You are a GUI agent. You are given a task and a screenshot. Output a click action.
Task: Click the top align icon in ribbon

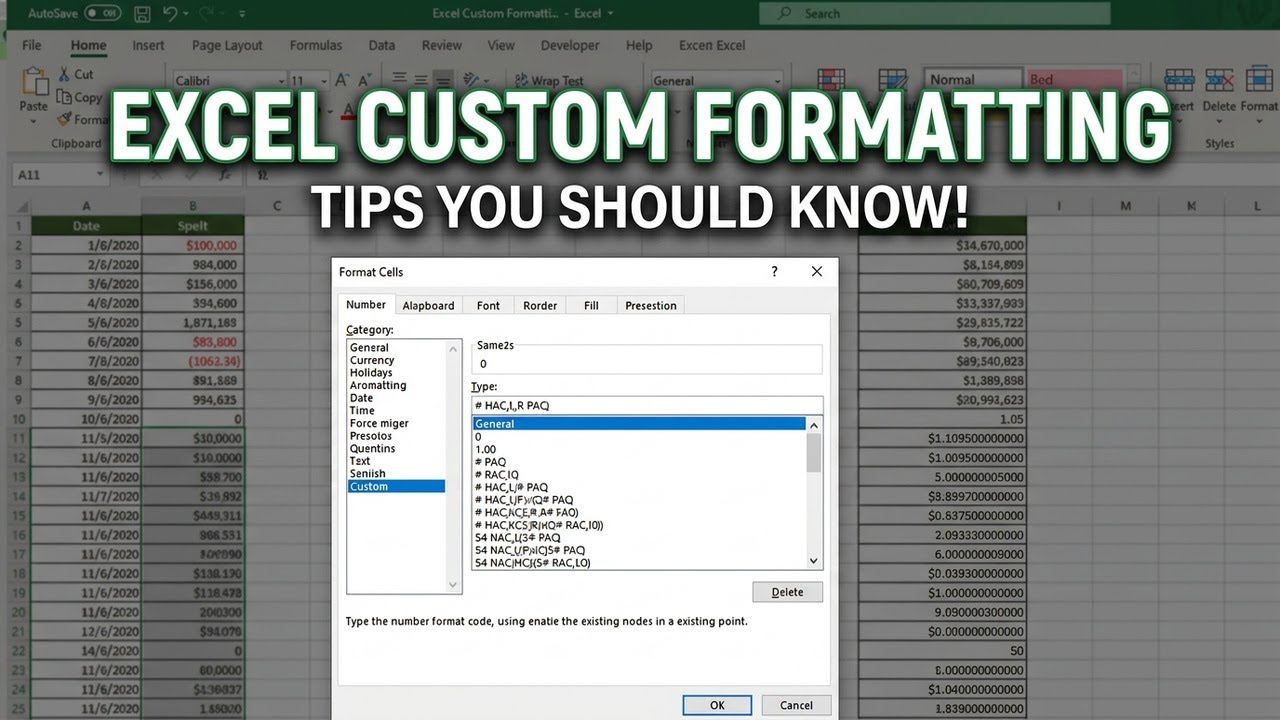(400, 80)
